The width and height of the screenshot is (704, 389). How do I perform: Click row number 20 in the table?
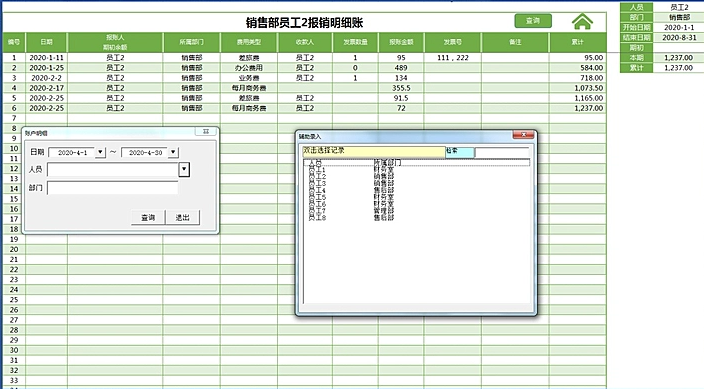[14, 249]
